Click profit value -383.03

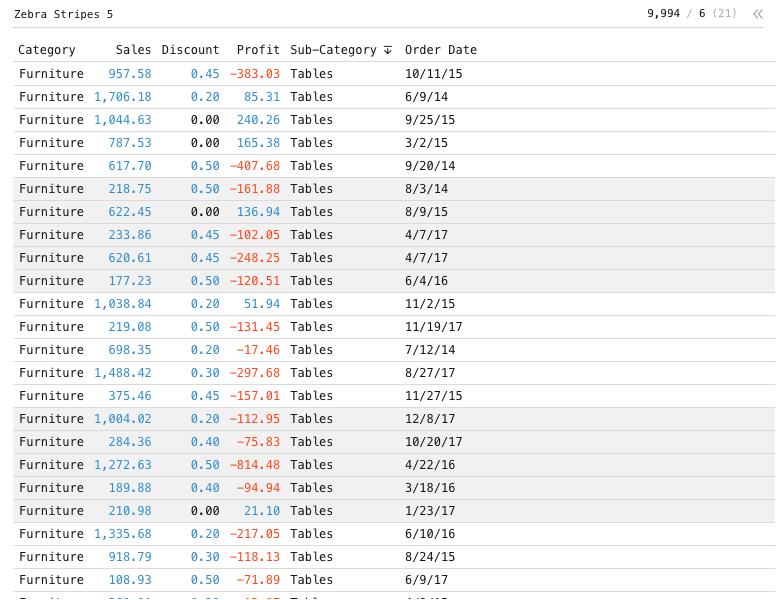255,74
